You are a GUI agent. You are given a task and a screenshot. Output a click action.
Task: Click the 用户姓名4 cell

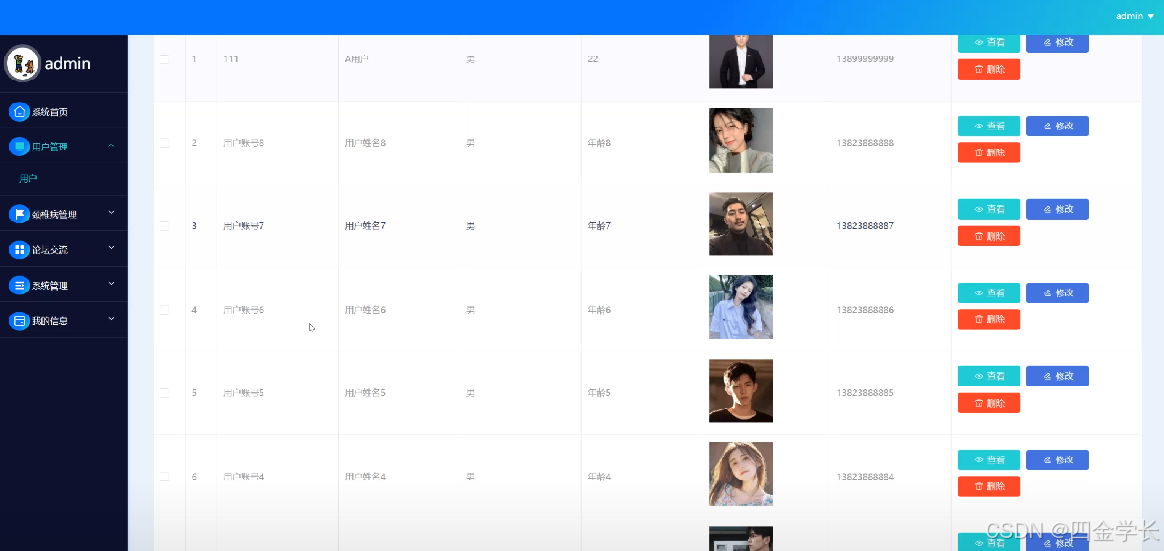[x=365, y=477]
